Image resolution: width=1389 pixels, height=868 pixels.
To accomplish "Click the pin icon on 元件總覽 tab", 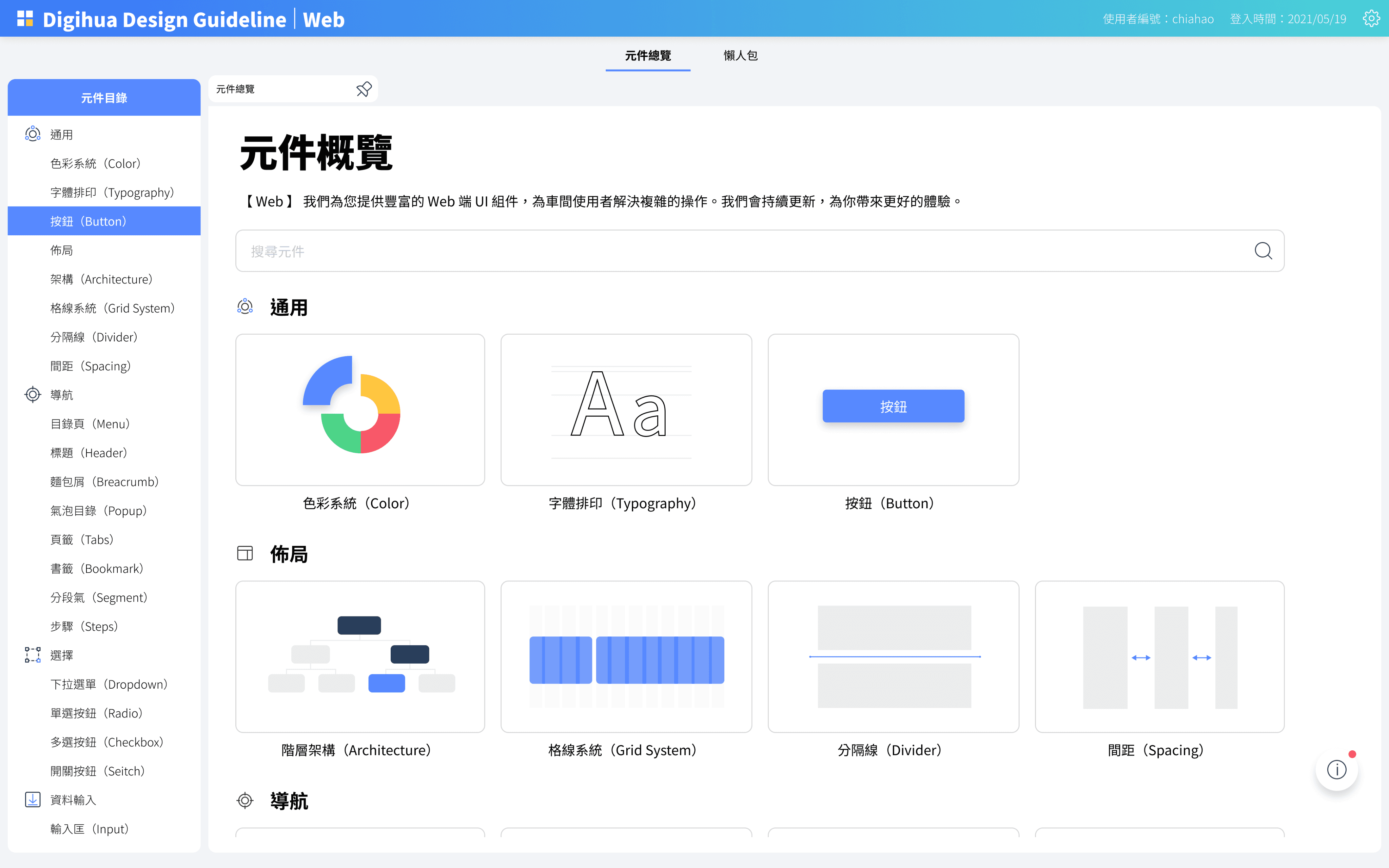I will [x=364, y=89].
